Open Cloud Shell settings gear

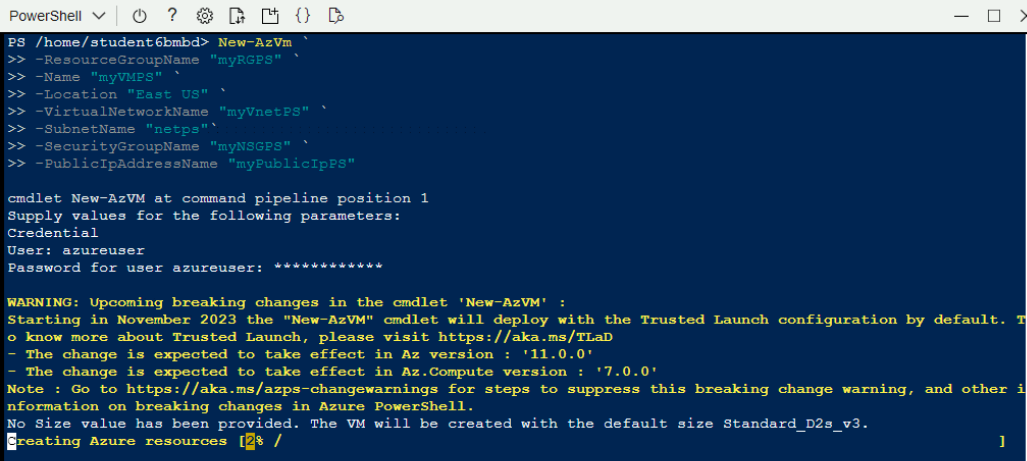click(204, 16)
